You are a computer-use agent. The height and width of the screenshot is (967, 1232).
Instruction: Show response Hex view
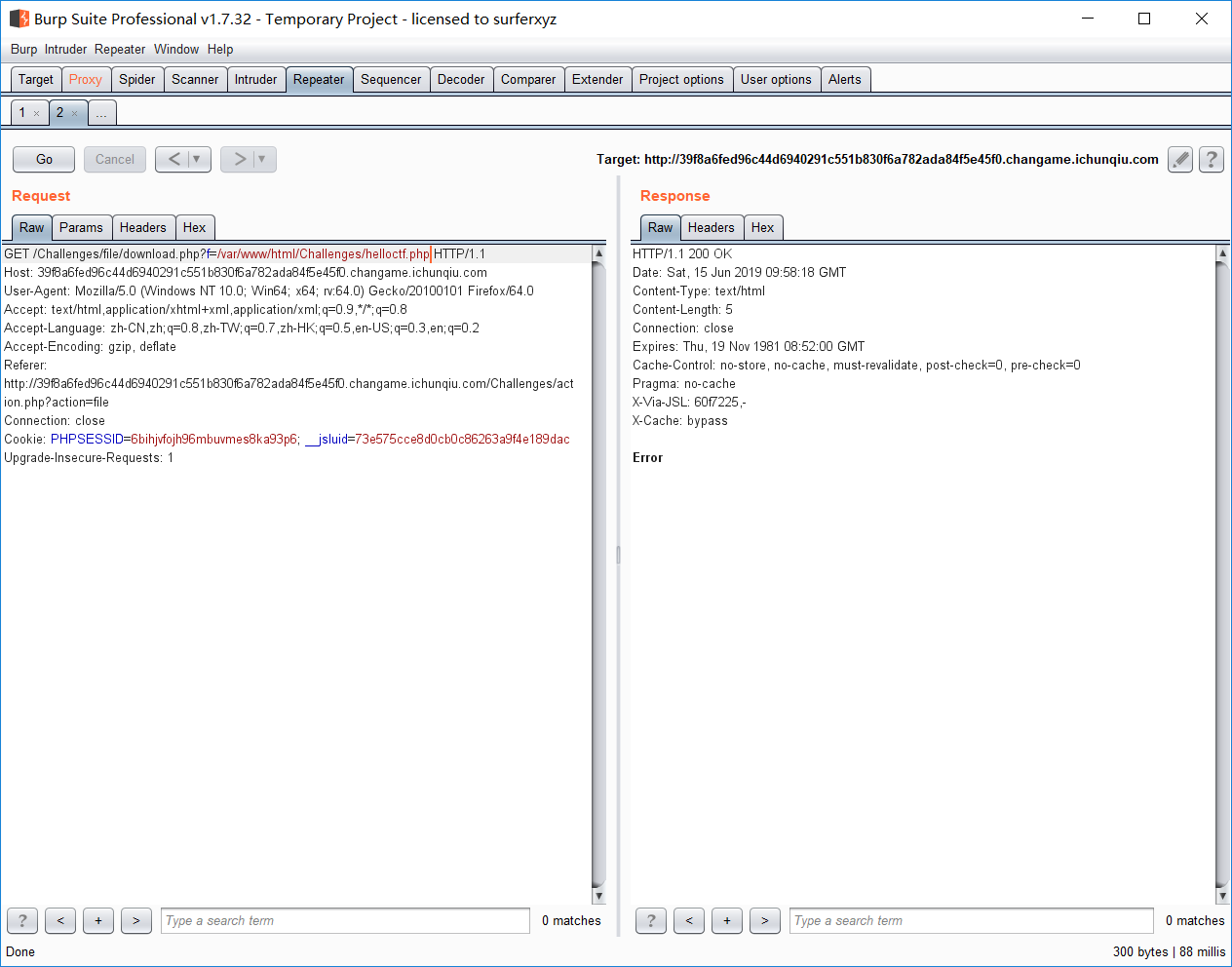(x=763, y=227)
